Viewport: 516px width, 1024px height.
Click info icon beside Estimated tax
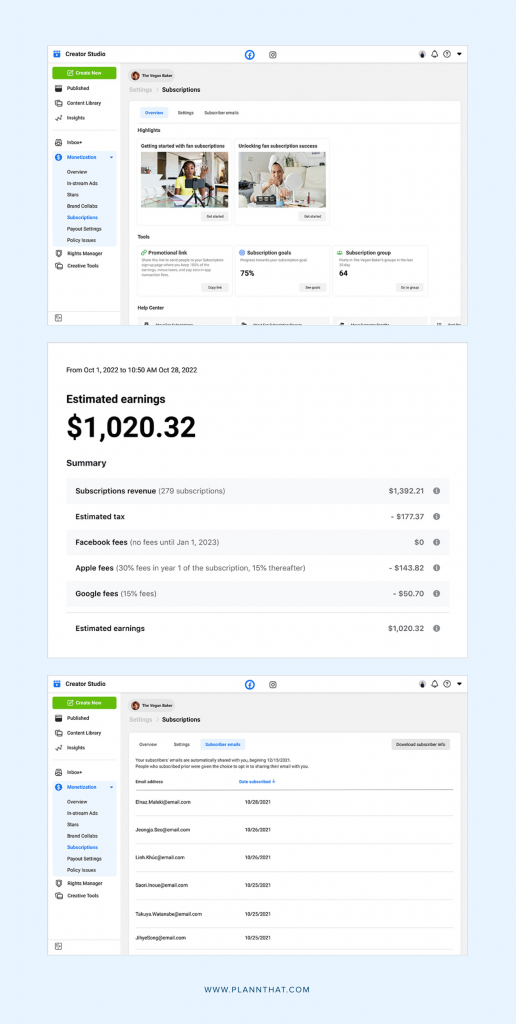click(436, 517)
